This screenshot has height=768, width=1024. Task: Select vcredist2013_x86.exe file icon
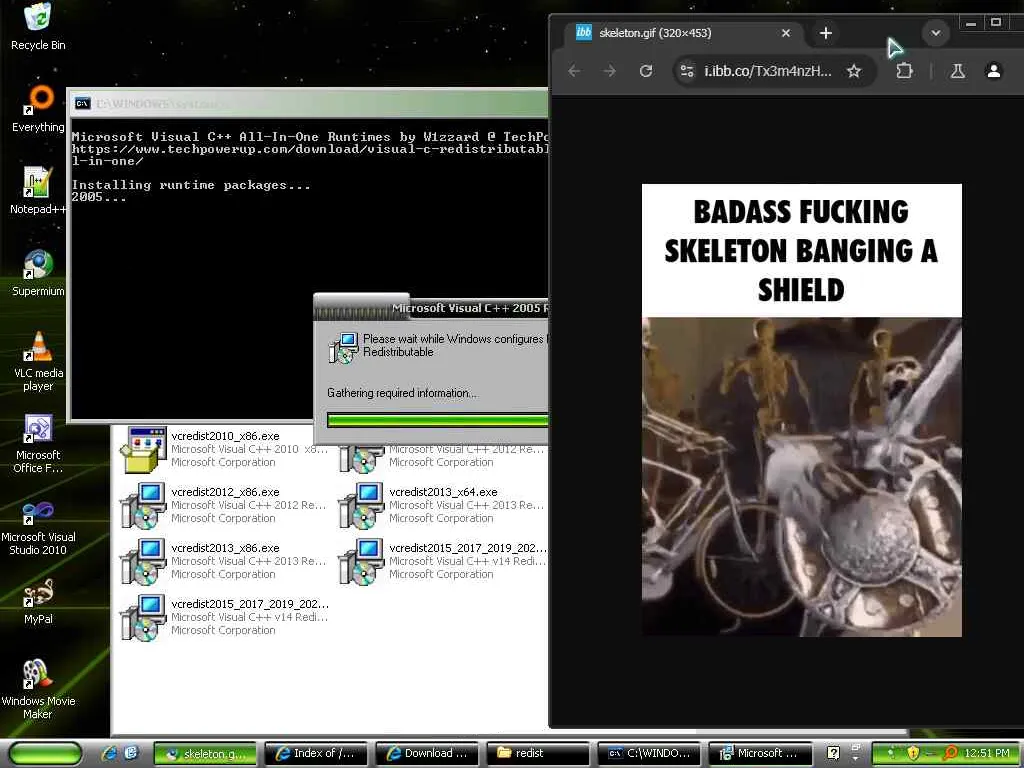(x=144, y=561)
